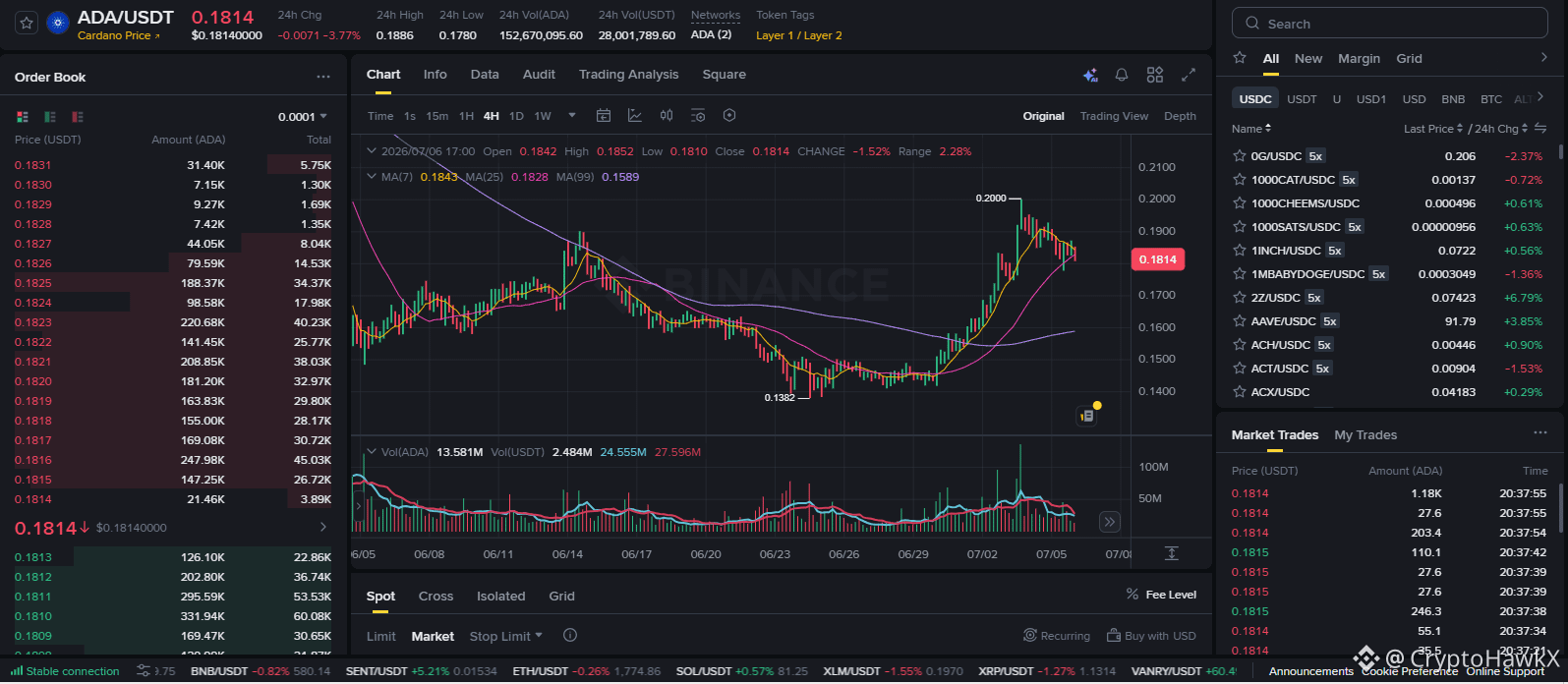Select the 15m time interval

(x=436, y=116)
